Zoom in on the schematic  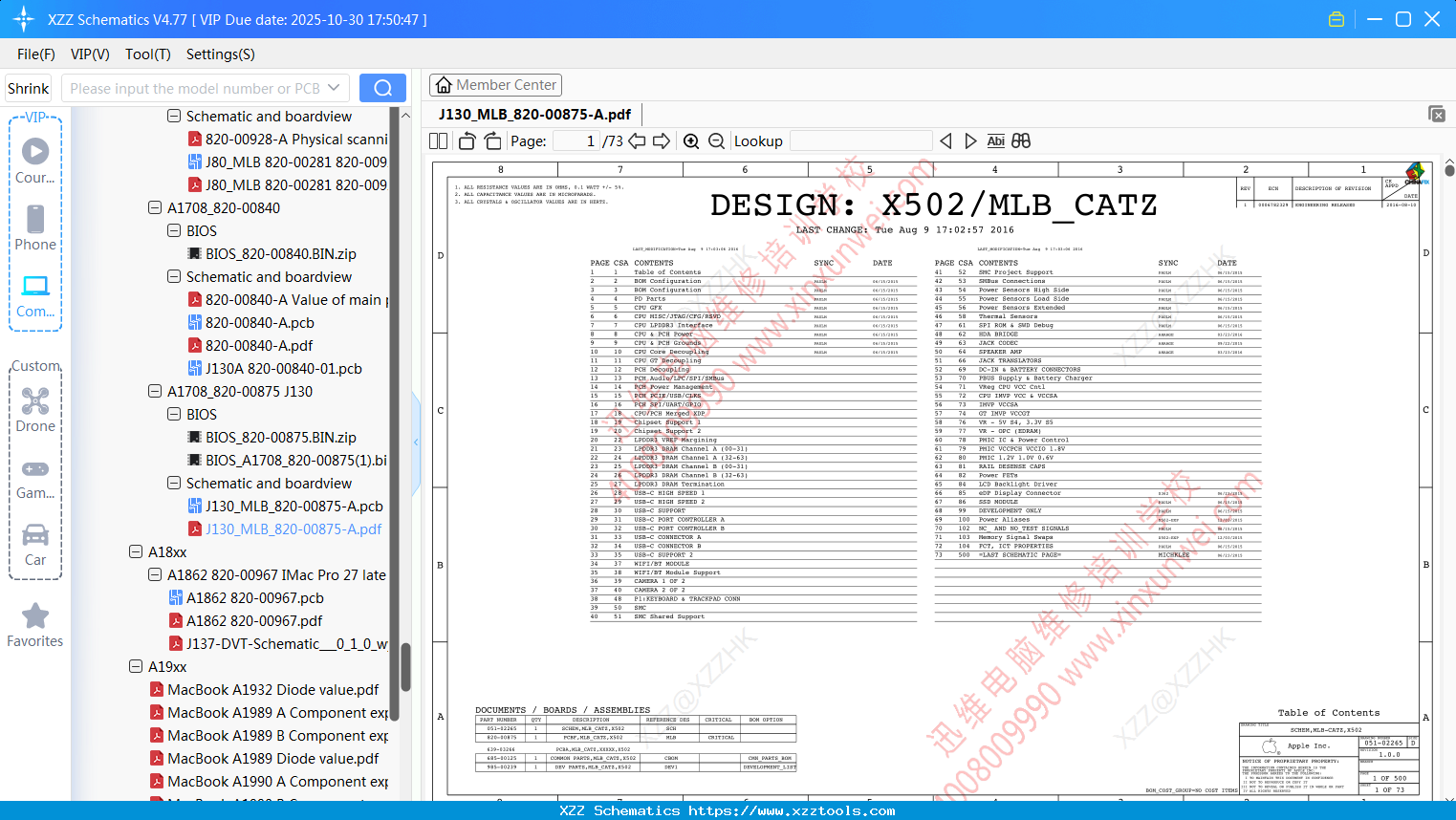(691, 141)
